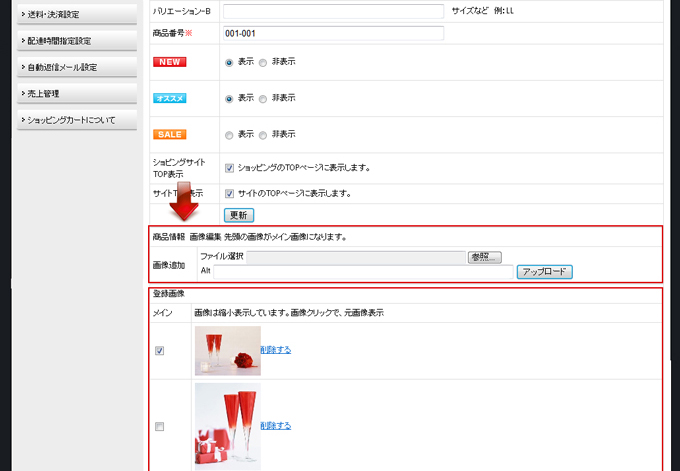Click 削除する link beside the second image

(x=276, y=426)
